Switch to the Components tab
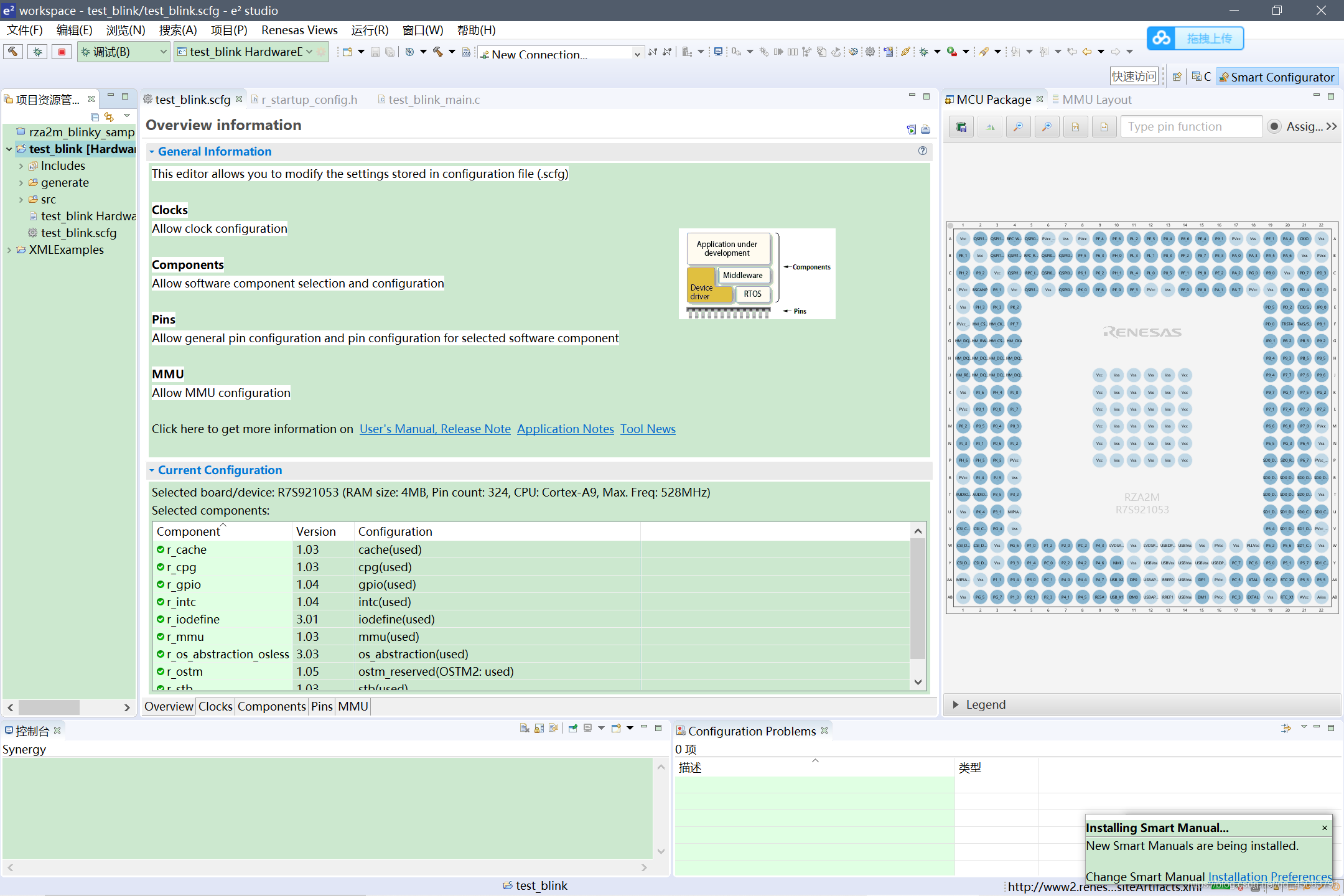This screenshot has height=896, width=1344. 271,706
